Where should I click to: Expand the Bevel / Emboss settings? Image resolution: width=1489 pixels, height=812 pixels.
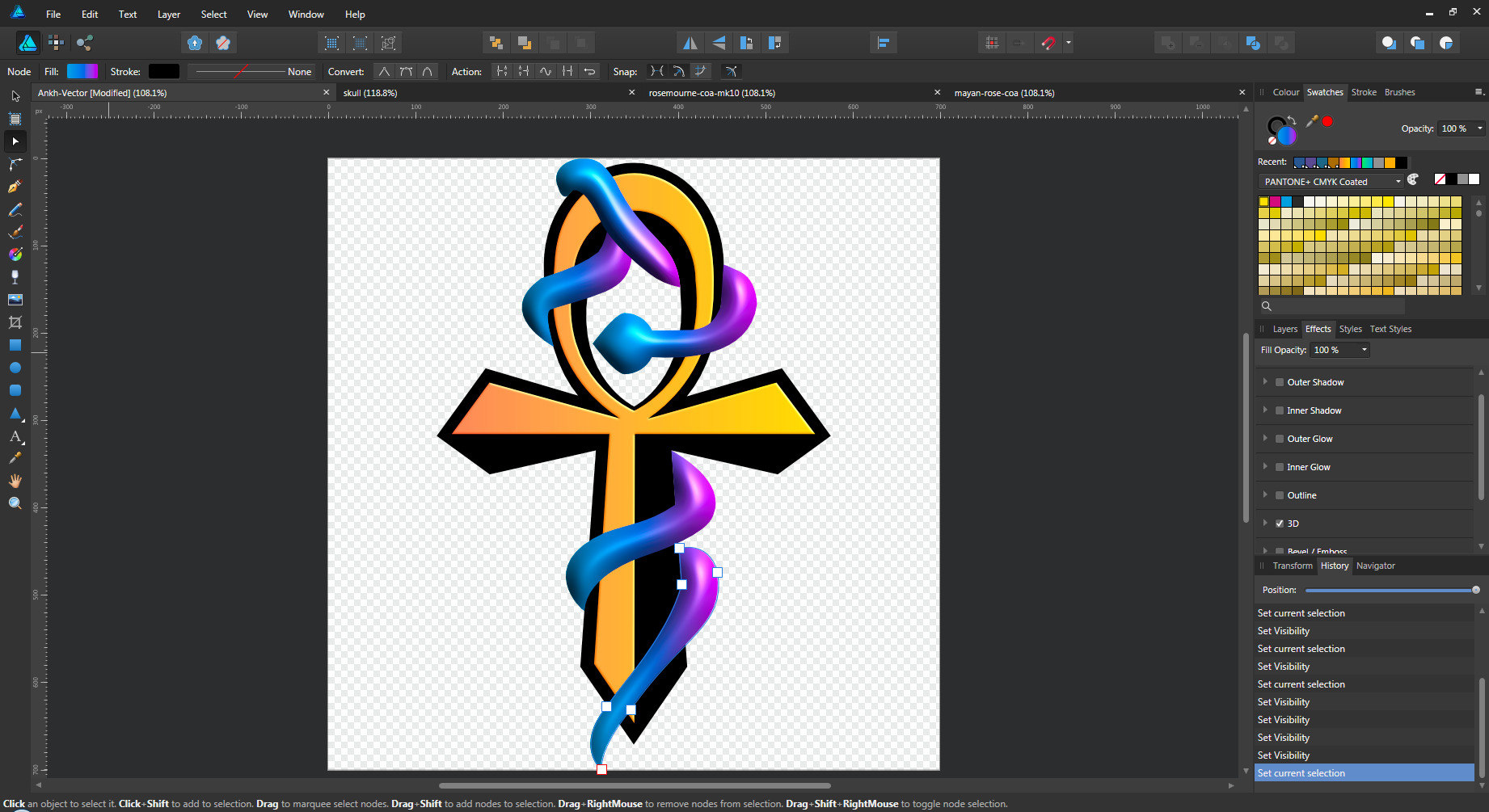point(1265,550)
